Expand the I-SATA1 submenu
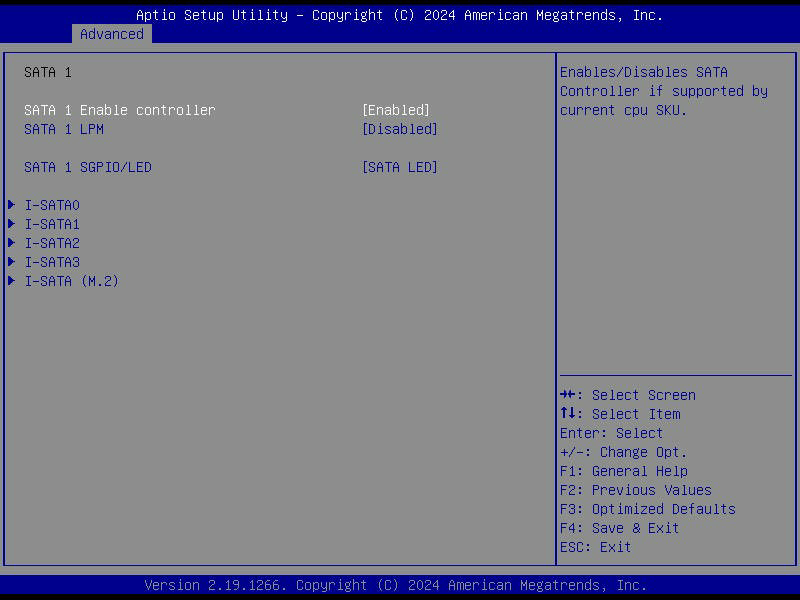The width and height of the screenshot is (800, 600). (52, 224)
